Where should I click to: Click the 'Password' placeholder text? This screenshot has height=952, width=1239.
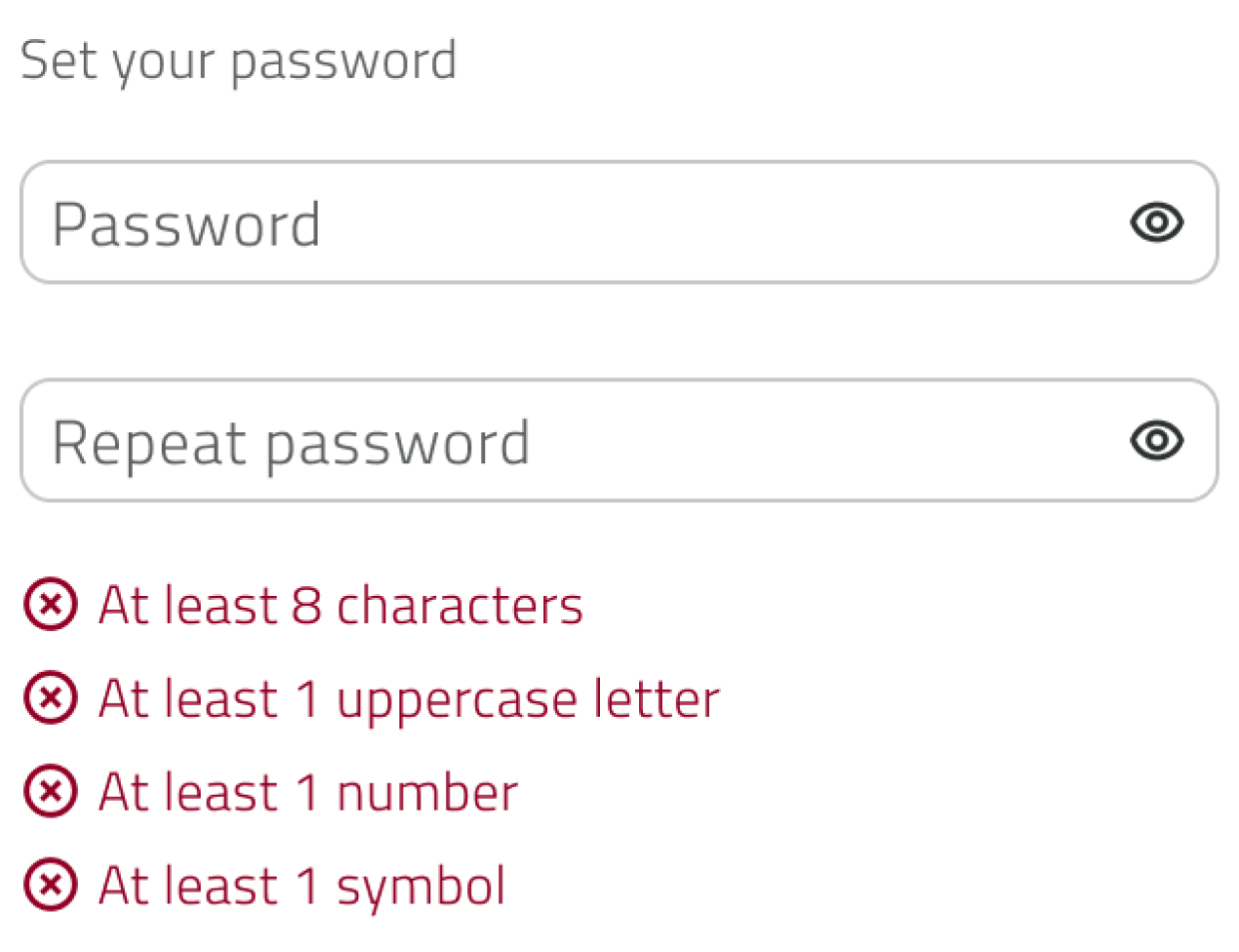pyautogui.click(x=186, y=224)
